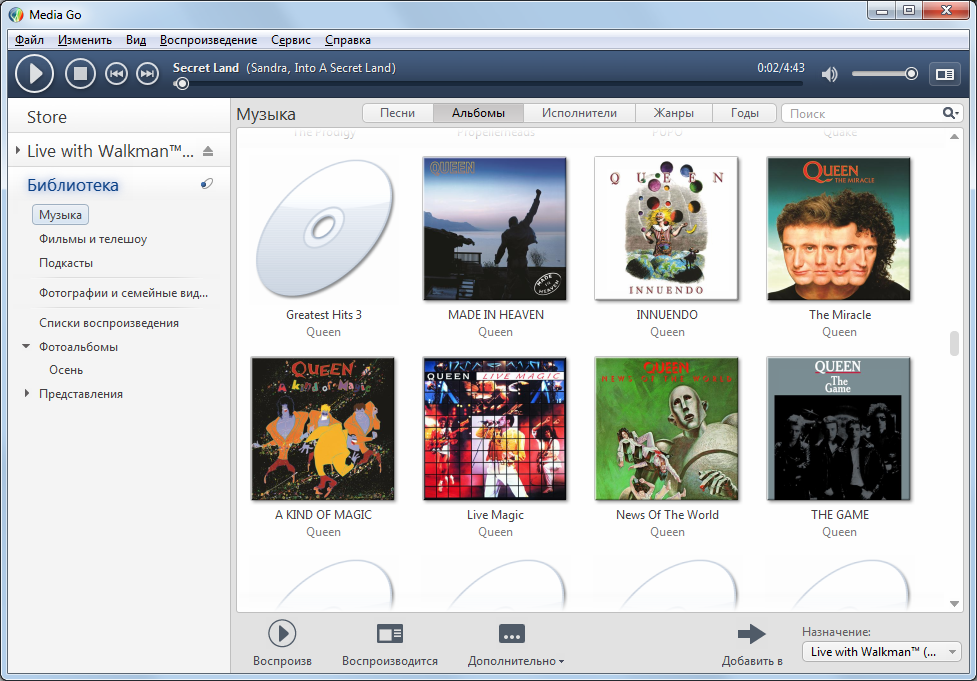Eject the Live with Walkman device
The width and height of the screenshot is (977, 681).
coord(208,151)
